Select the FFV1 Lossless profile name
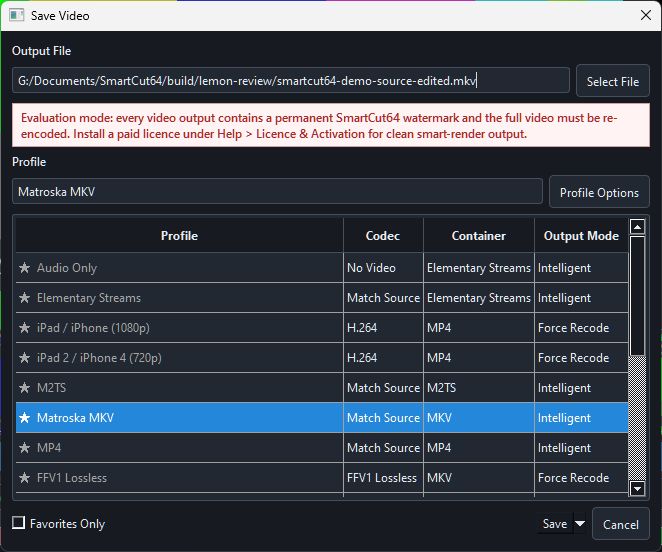 (72, 478)
